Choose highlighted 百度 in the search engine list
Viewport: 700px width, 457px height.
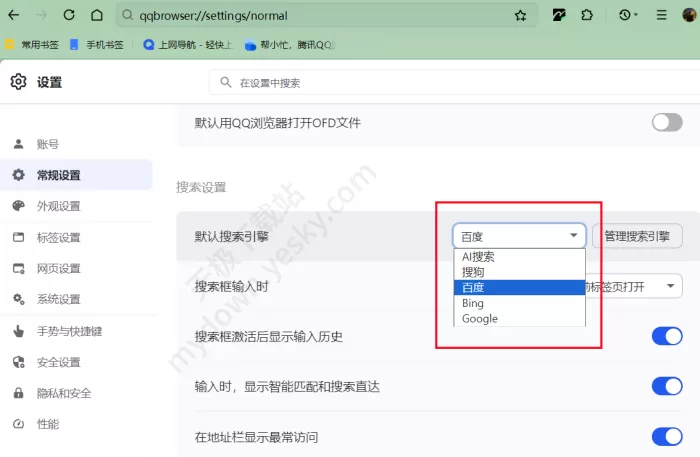click(519, 287)
